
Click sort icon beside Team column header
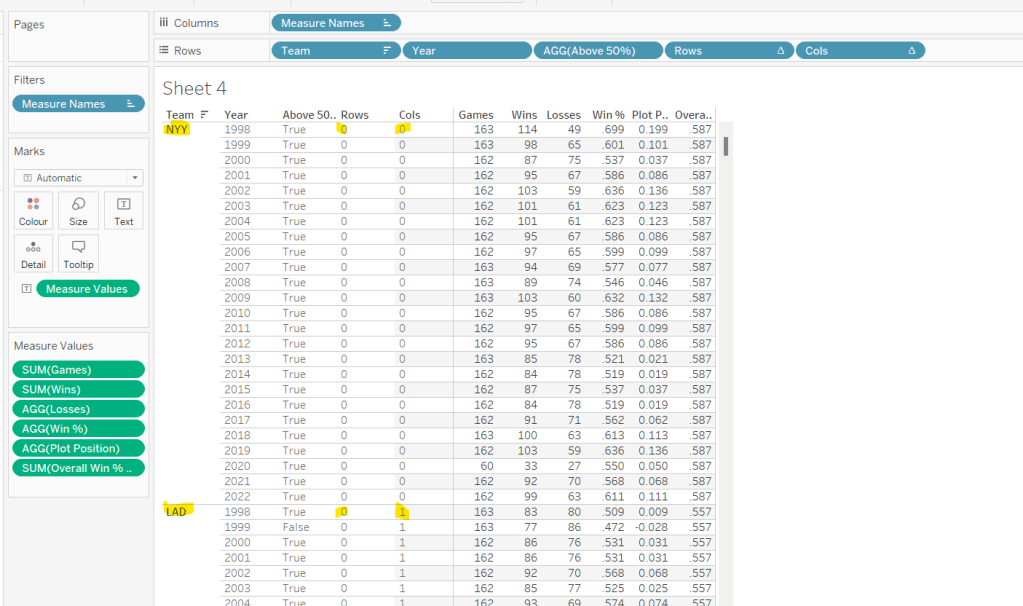(205, 115)
